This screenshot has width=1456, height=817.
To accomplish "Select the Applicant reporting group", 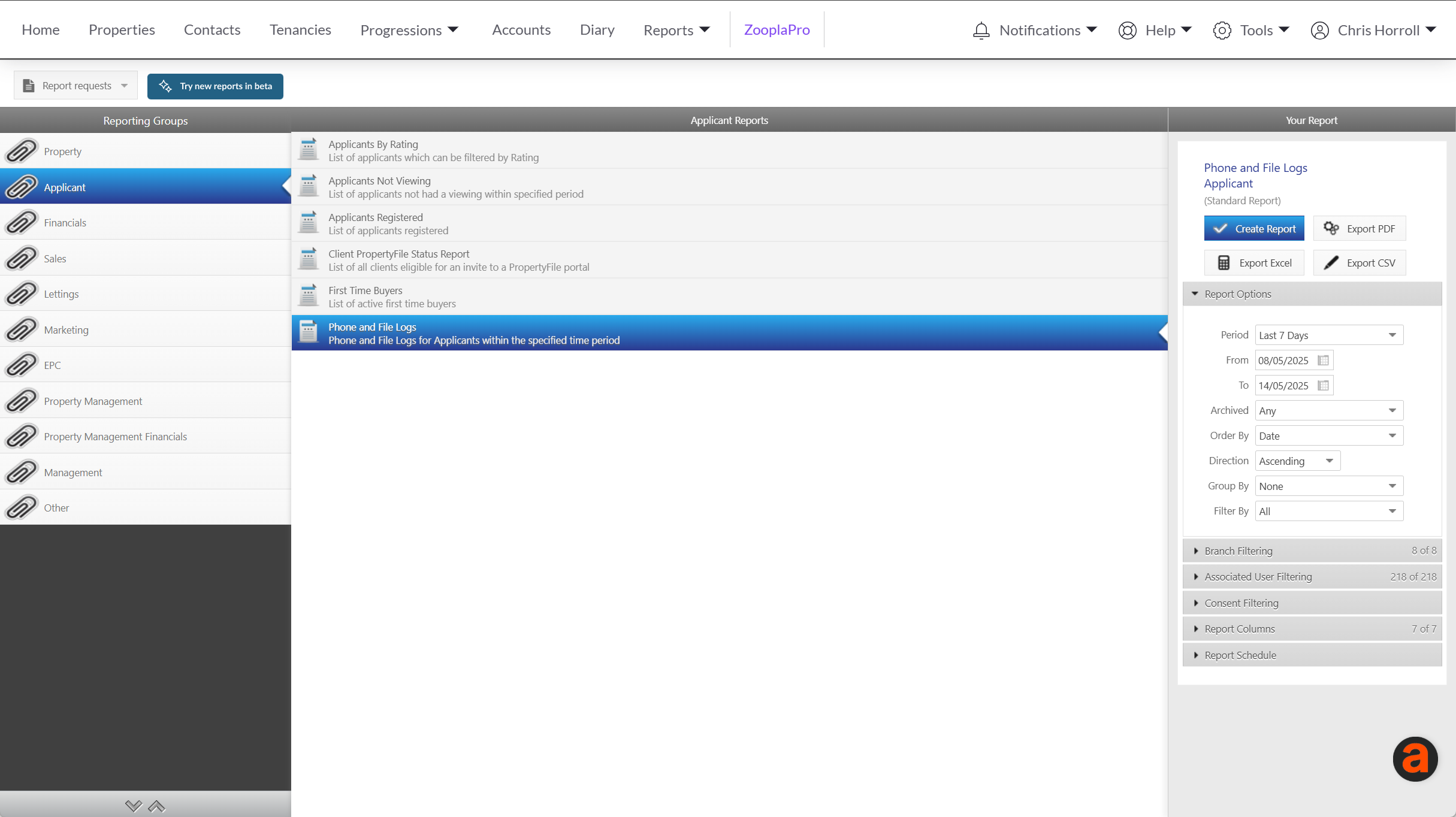I will coord(146,187).
